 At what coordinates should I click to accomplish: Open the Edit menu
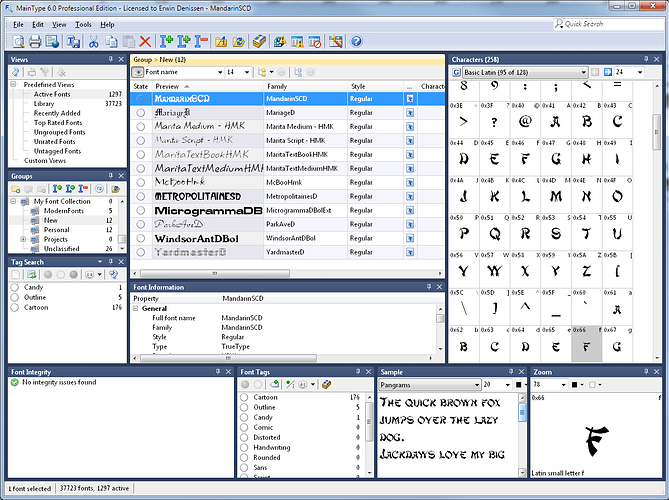point(38,25)
